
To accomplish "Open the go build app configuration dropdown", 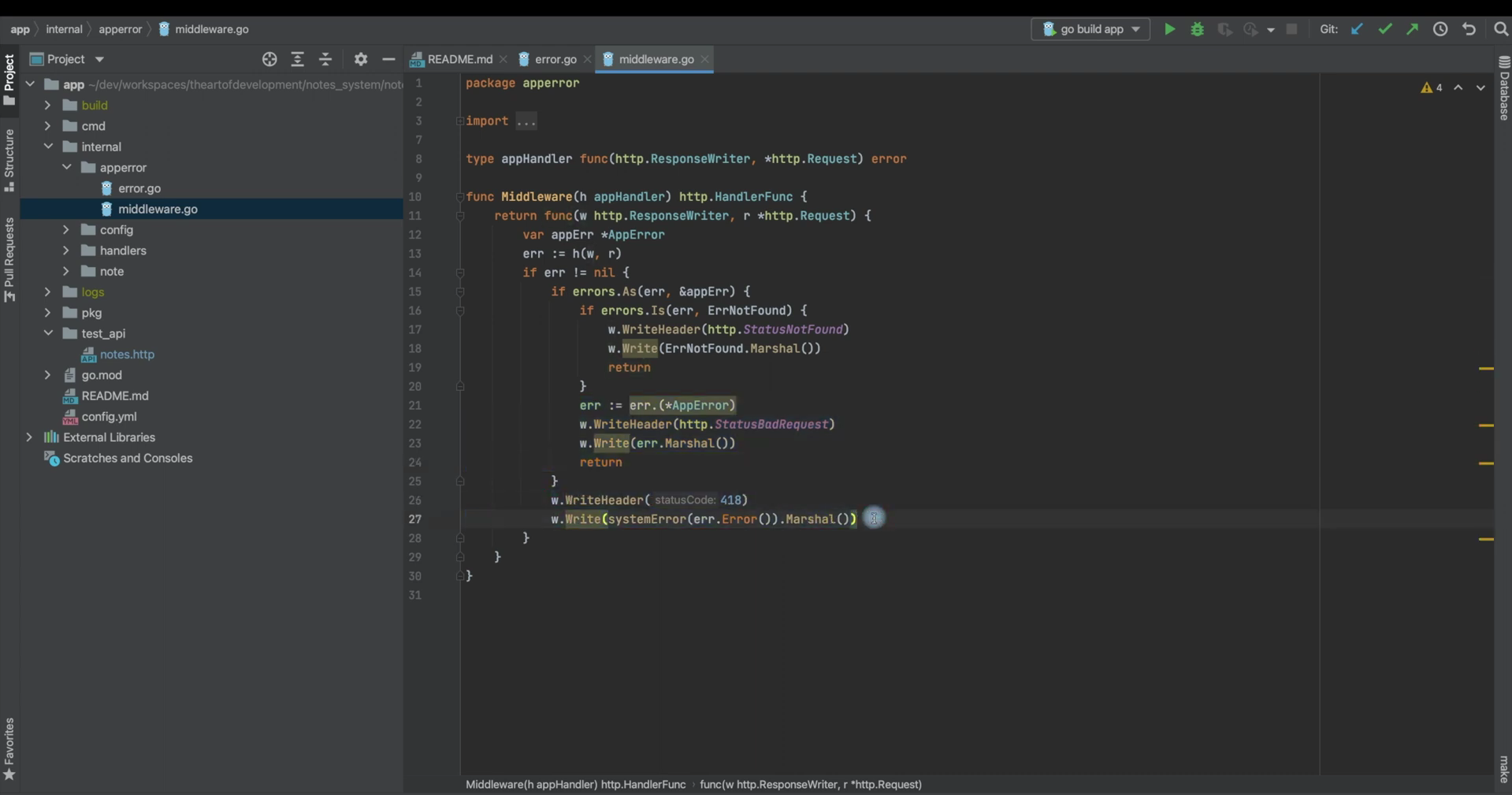I will 1090,29.
